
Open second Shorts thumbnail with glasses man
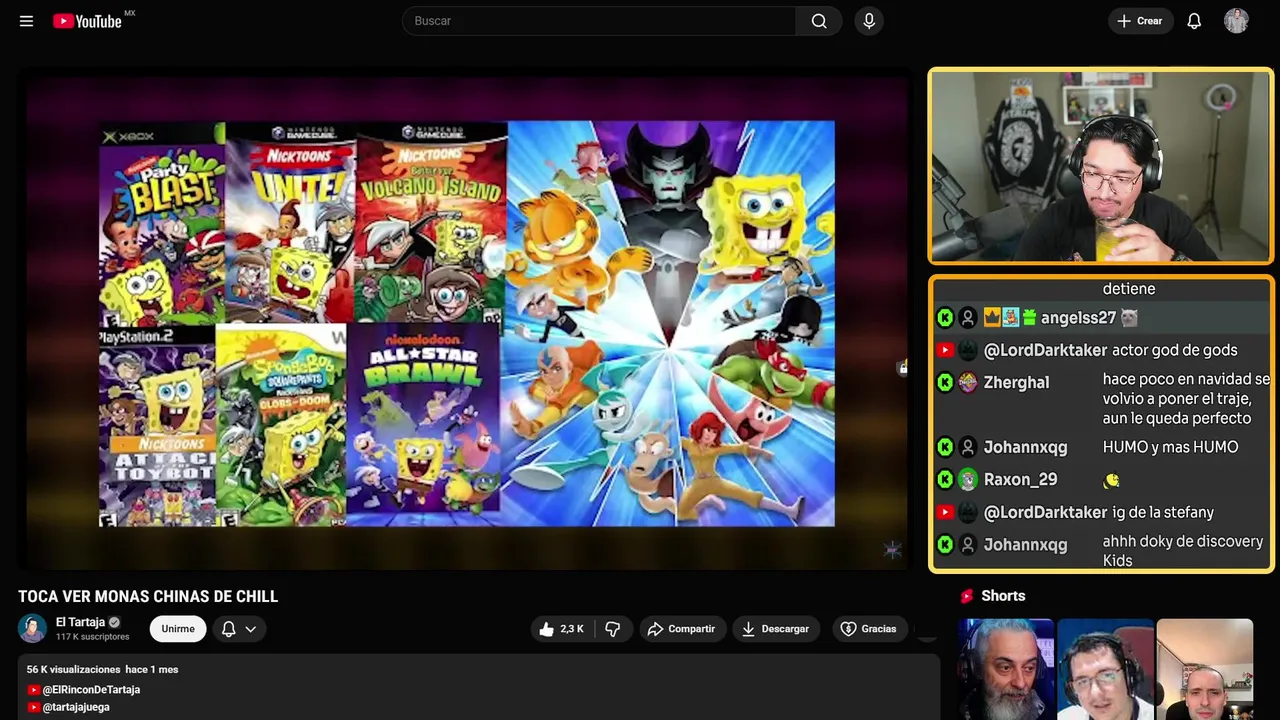coord(1105,669)
